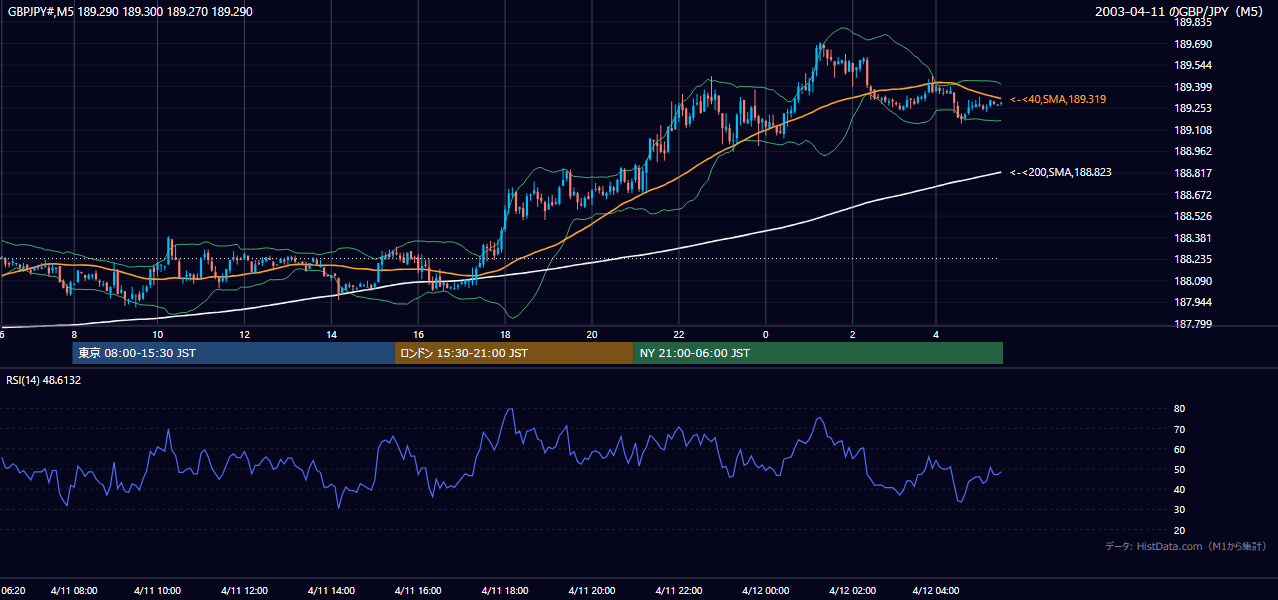Click the HistData.com data source credit
This screenshot has height=600, width=1278.
coord(1186,547)
